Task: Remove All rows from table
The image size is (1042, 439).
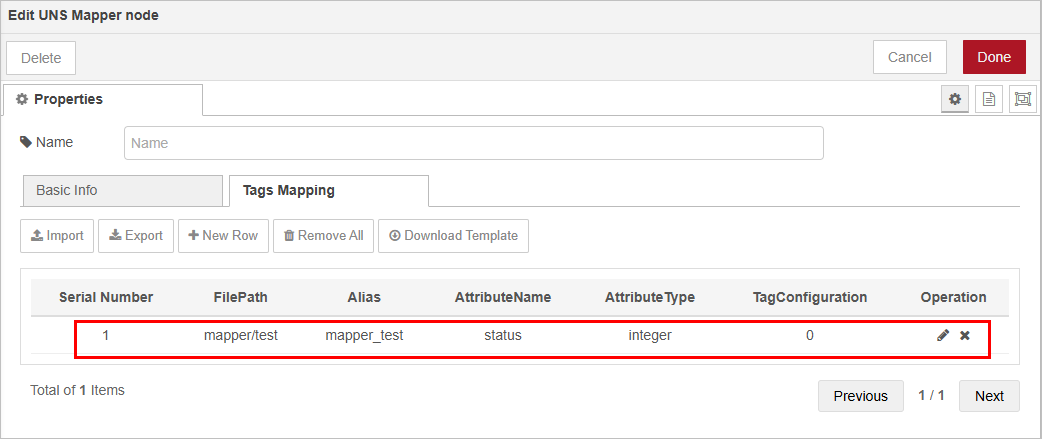Action: coord(323,236)
